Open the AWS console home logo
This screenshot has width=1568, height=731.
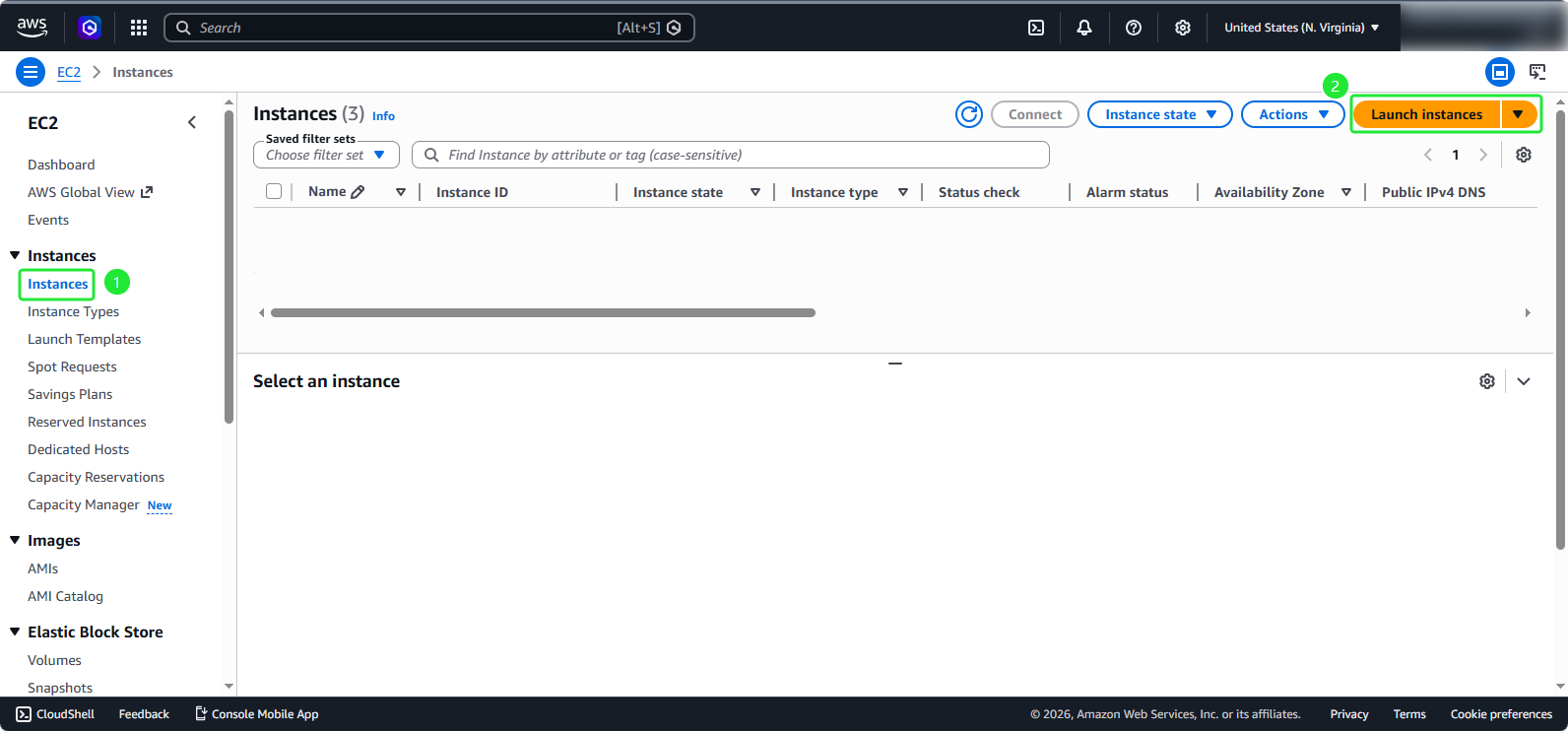coord(32,28)
